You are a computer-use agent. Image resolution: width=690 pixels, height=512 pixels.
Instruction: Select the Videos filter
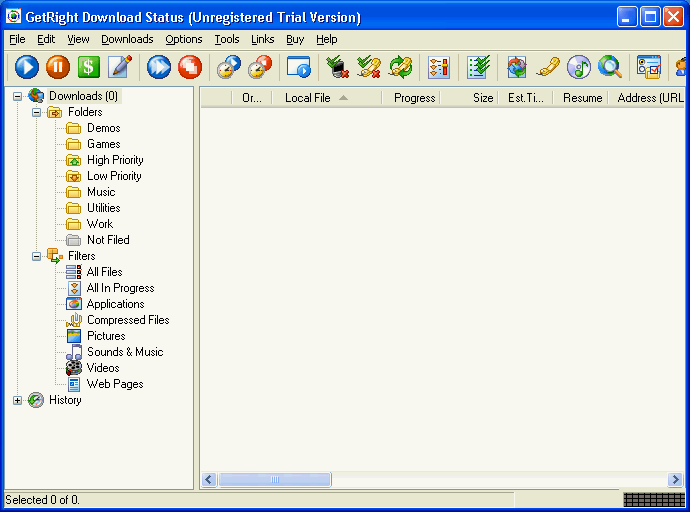pyautogui.click(x=103, y=368)
